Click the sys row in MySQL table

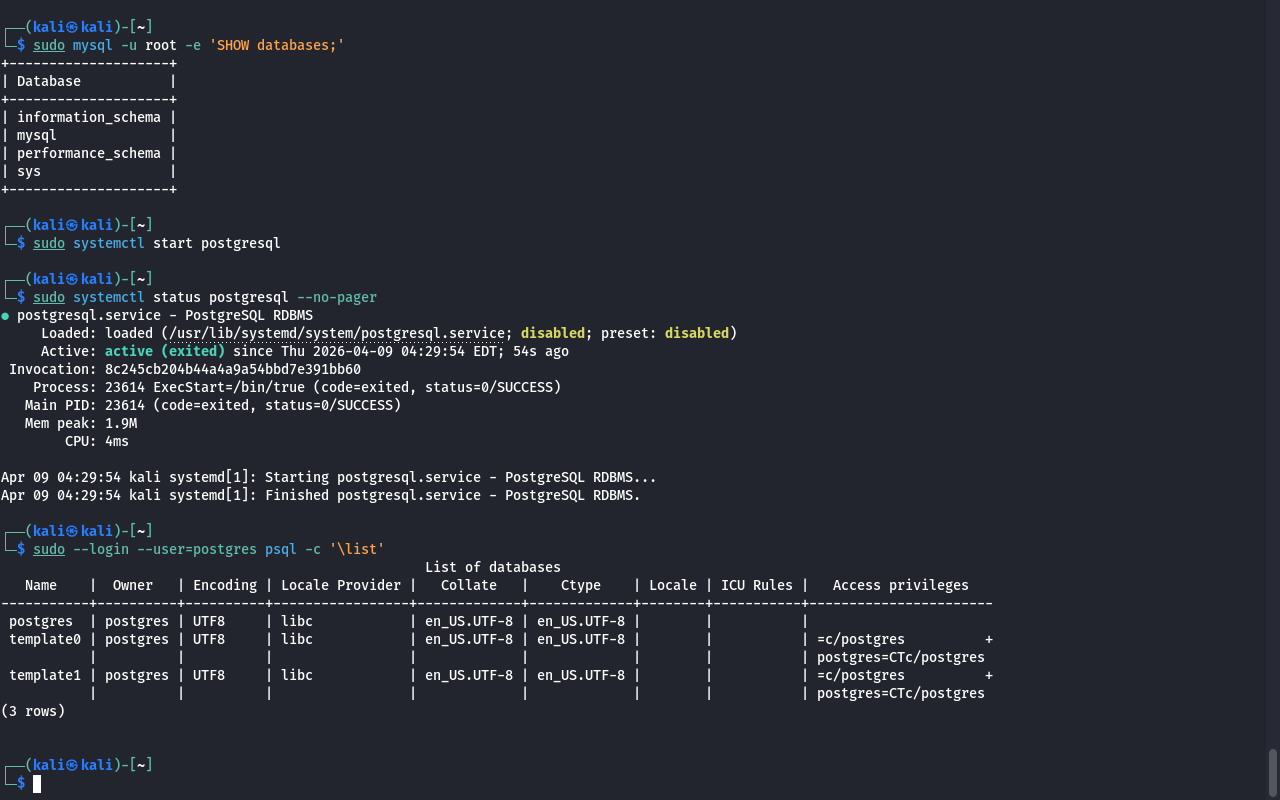29,171
